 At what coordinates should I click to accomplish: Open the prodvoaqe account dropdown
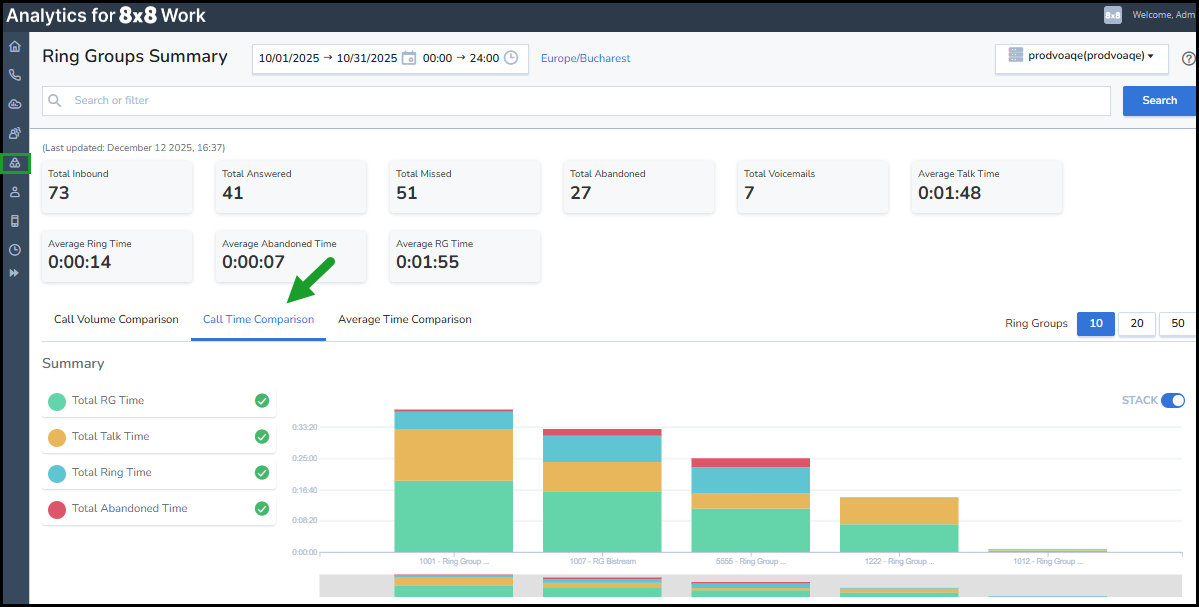[1082, 57]
